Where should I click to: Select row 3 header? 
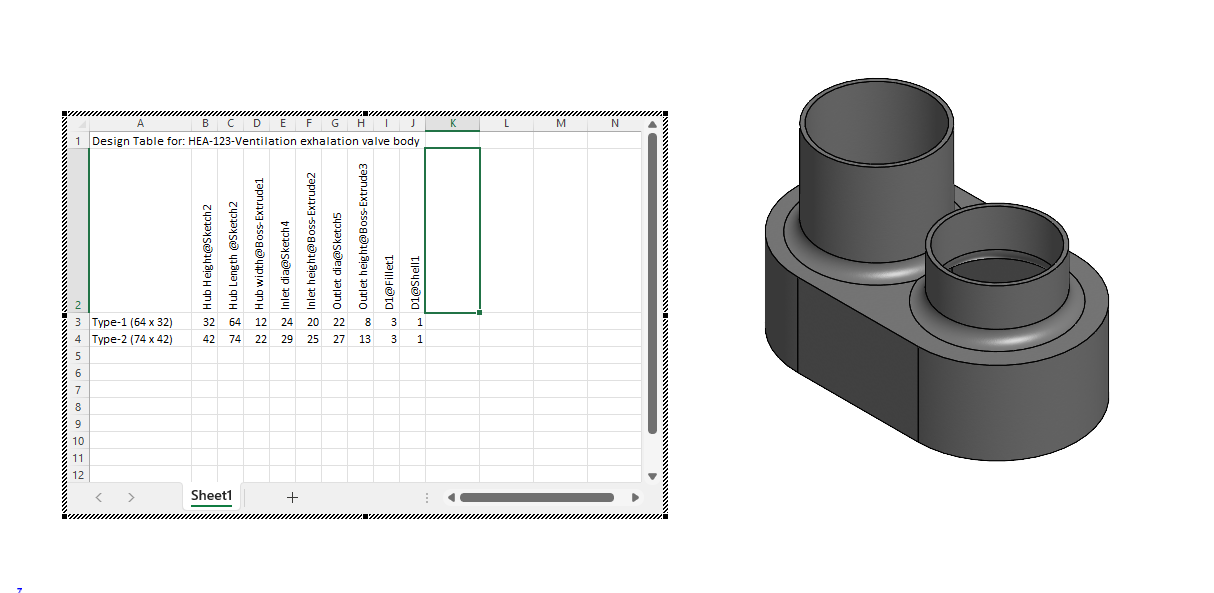click(78, 322)
